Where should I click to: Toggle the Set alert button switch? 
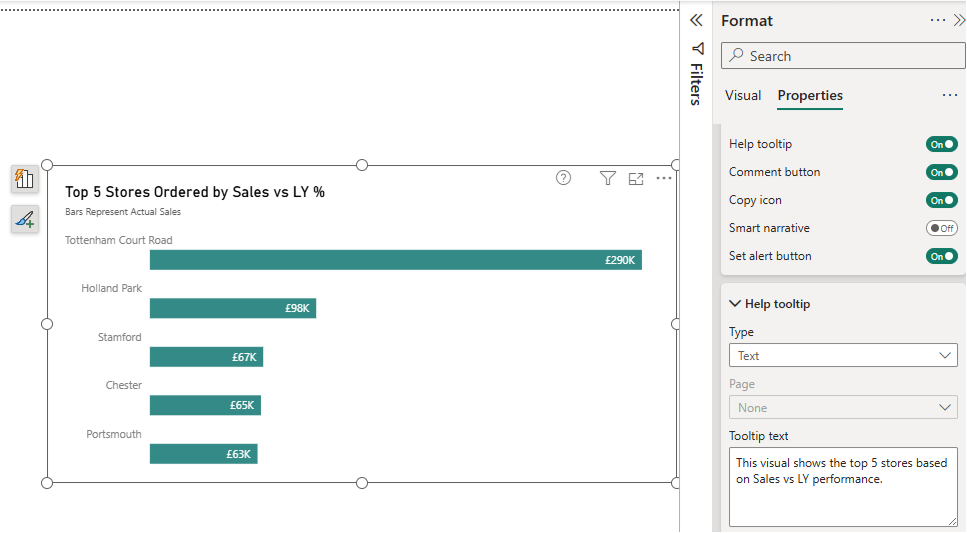(941, 256)
